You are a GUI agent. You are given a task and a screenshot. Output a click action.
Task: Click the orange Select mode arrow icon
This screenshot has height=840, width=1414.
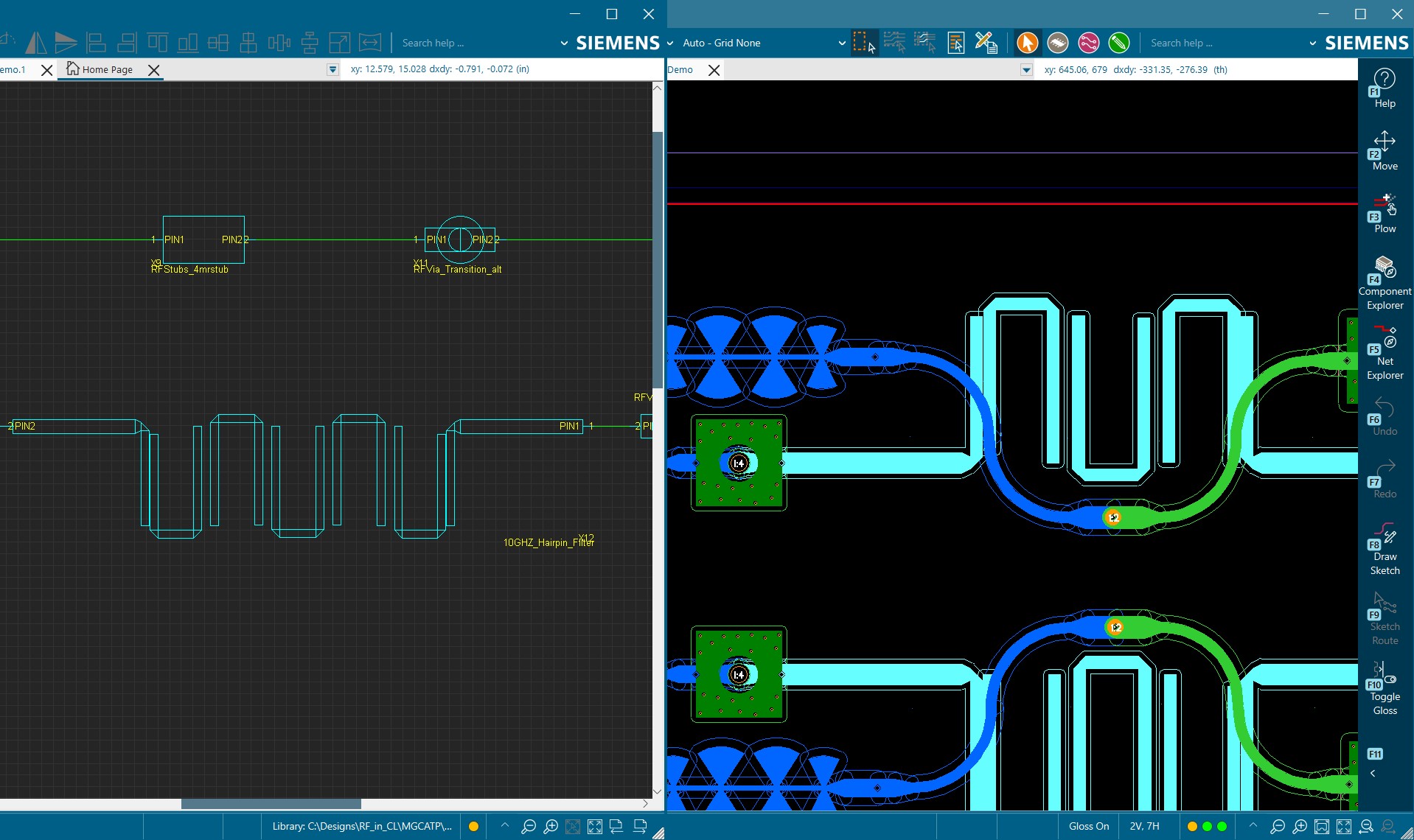(1026, 43)
